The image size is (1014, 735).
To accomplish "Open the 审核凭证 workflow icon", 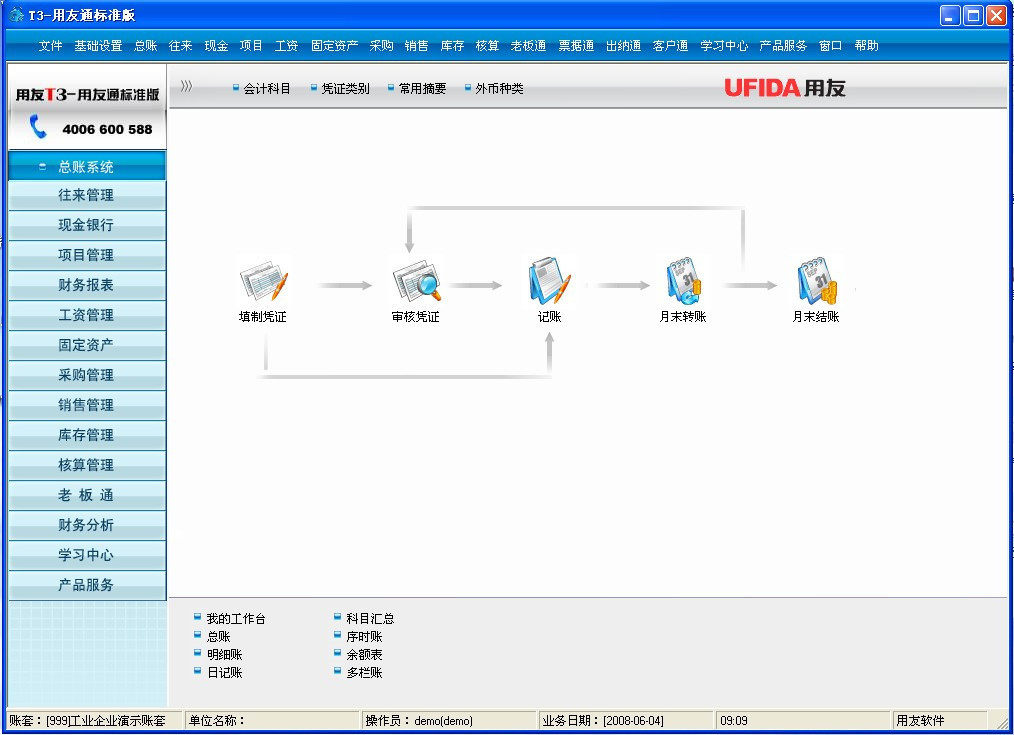I will pos(416,282).
